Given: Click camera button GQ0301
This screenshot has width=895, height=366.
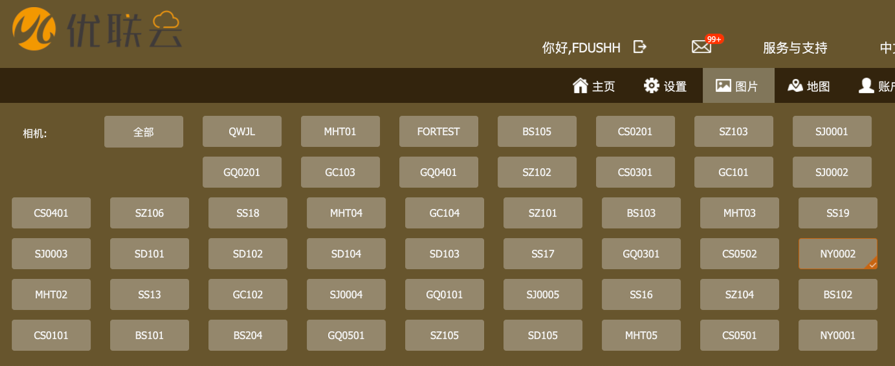Looking at the screenshot, I should [x=641, y=254].
